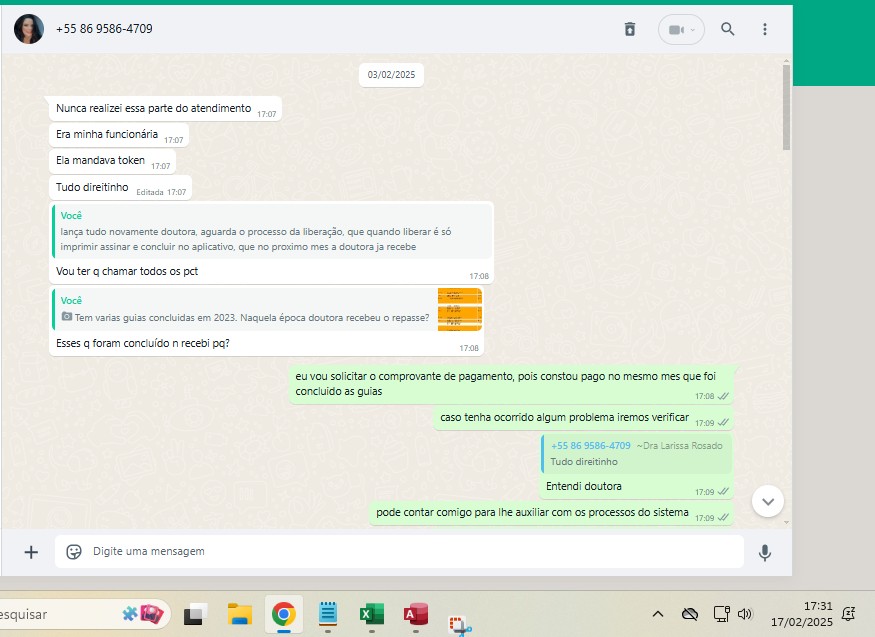Image resolution: width=875 pixels, height=637 pixels.
Task: Open contact info for +55 86 9586-4709
Action: coord(104,29)
